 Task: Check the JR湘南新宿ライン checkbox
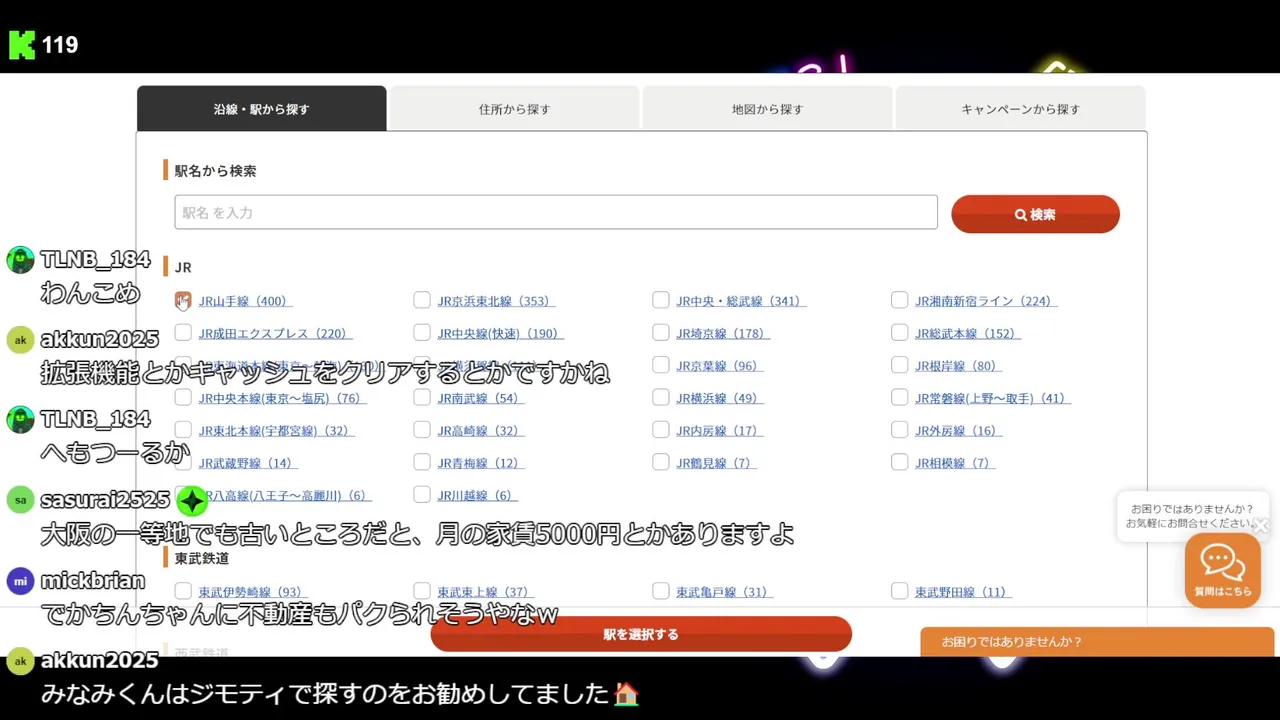[900, 300]
